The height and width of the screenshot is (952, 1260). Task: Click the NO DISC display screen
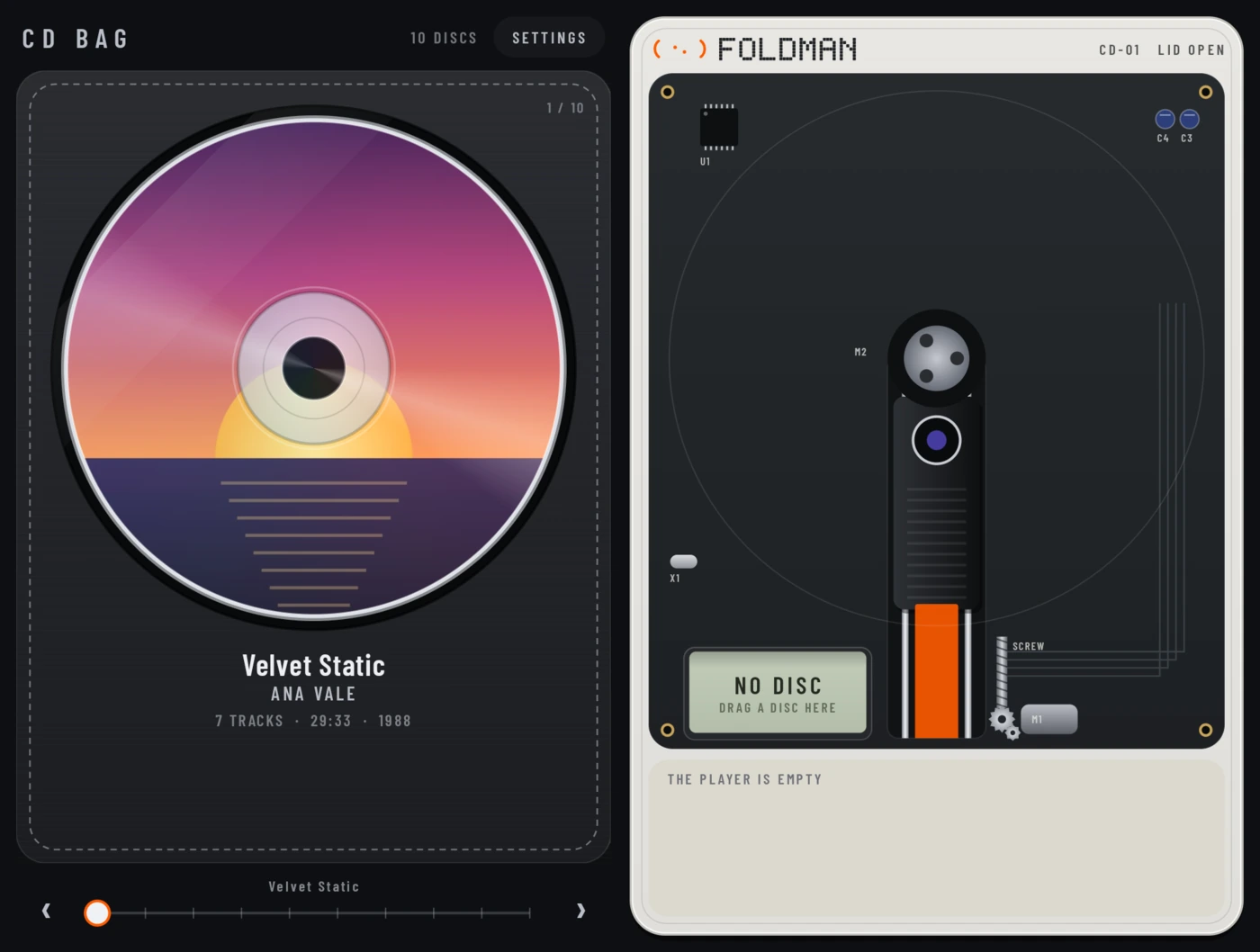point(778,693)
